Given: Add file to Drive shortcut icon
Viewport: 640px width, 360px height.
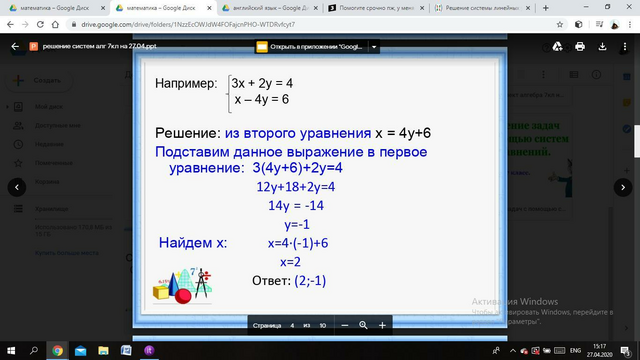Looking at the screenshot, I should (x=557, y=47).
